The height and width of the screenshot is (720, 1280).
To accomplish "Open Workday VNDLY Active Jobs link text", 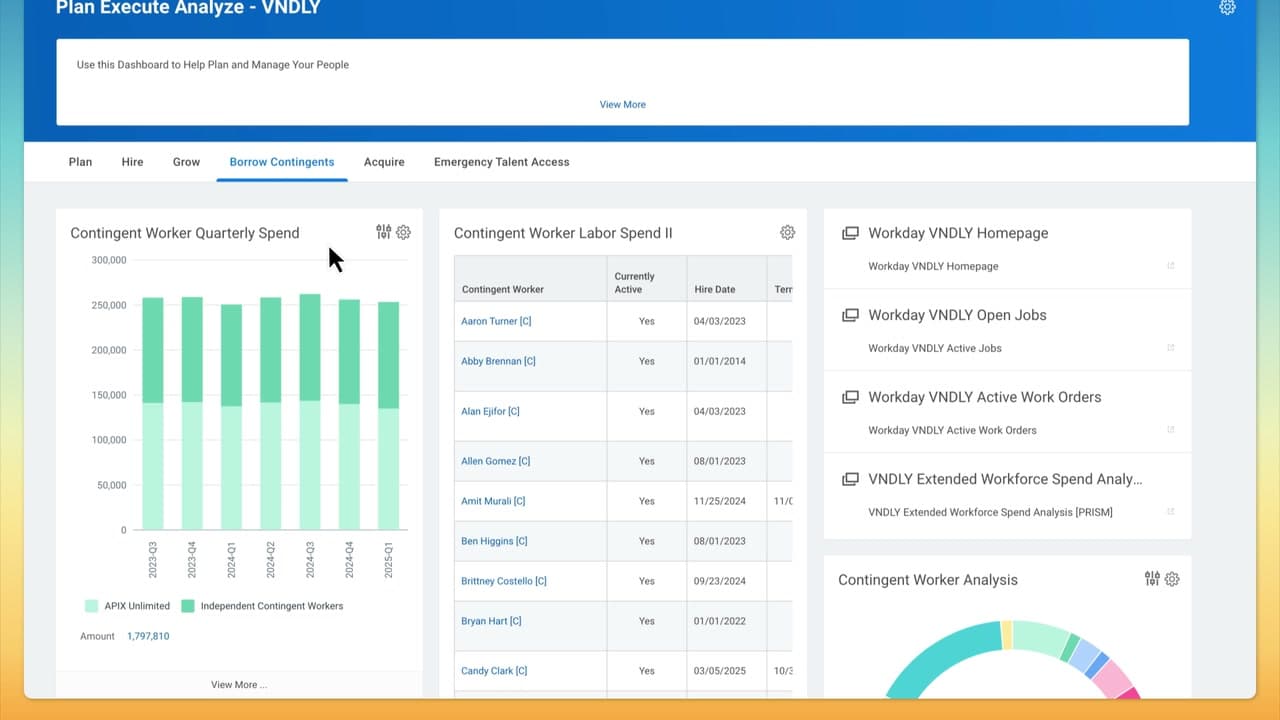I will (934, 348).
